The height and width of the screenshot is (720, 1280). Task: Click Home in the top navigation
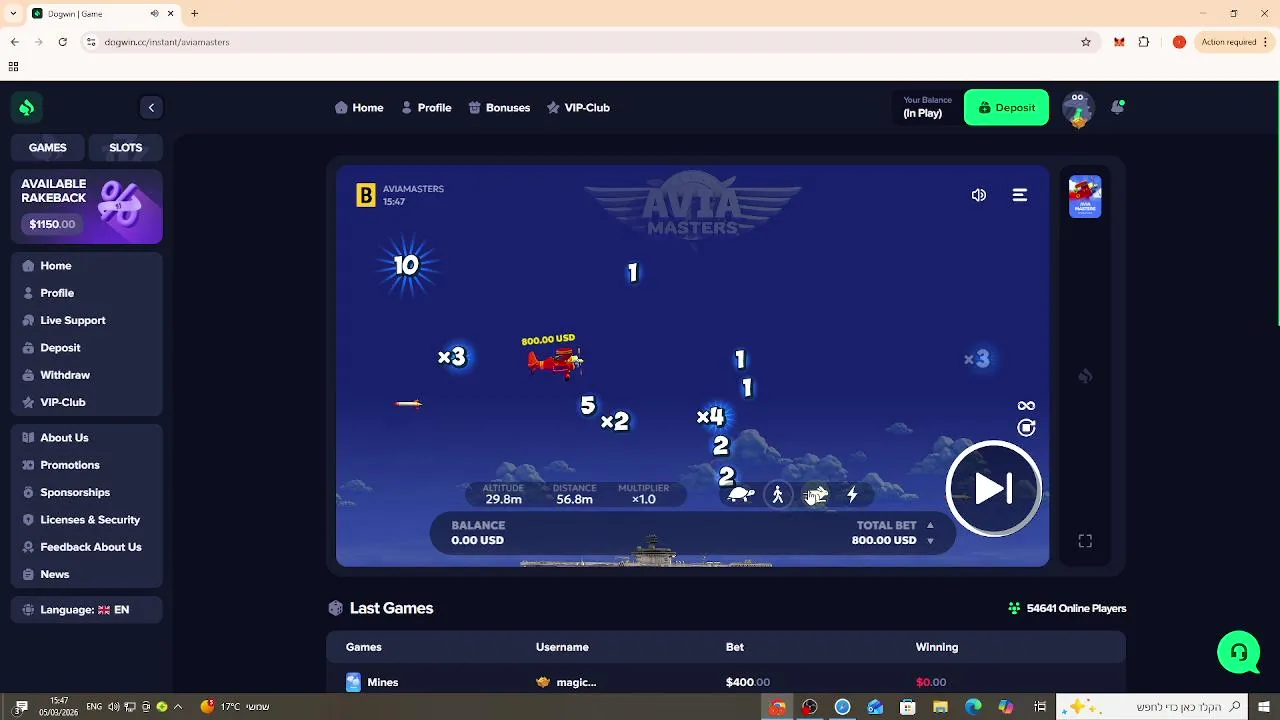359,107
